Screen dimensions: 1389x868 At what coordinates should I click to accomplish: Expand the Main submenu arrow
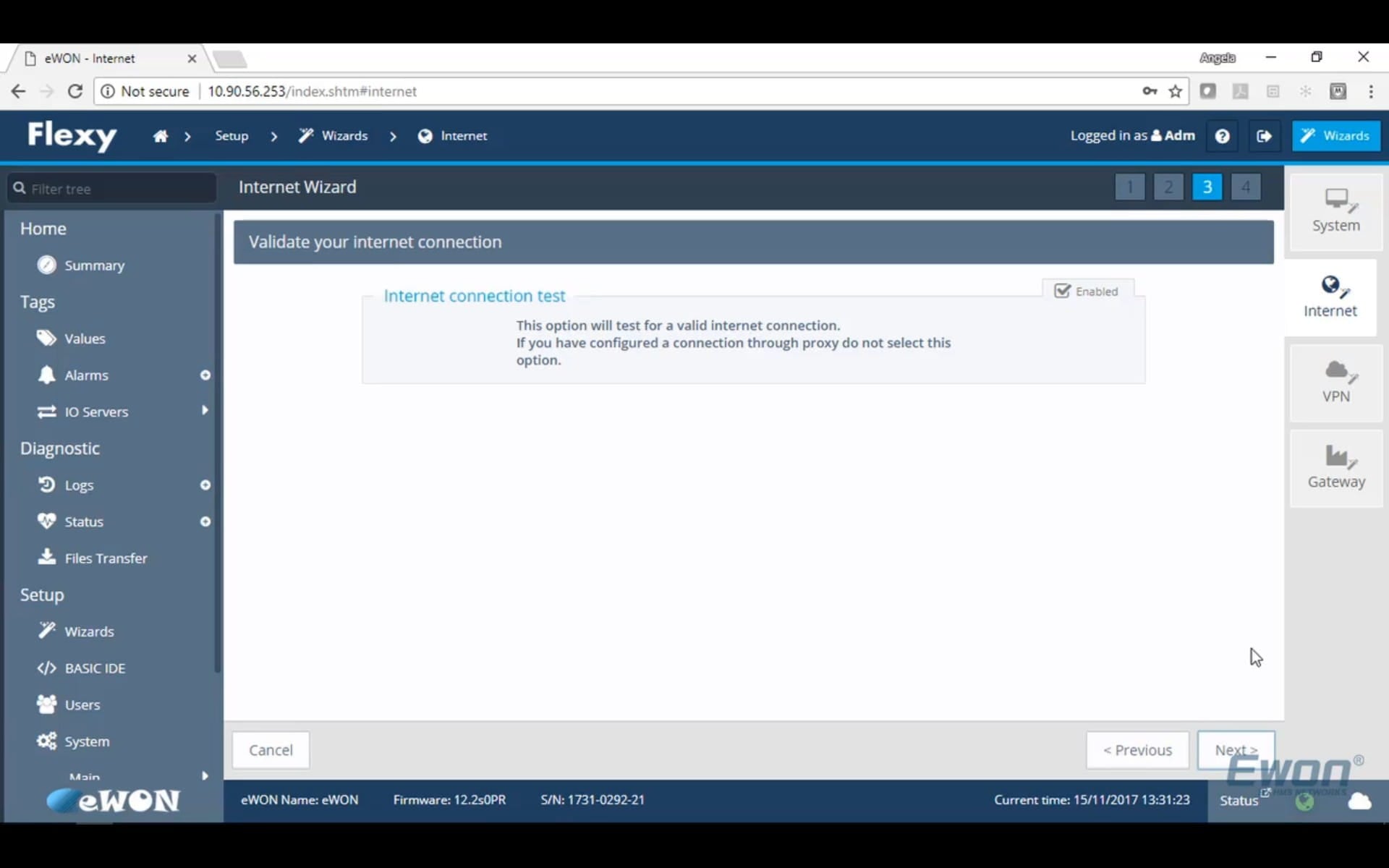(x=205, y=775)
